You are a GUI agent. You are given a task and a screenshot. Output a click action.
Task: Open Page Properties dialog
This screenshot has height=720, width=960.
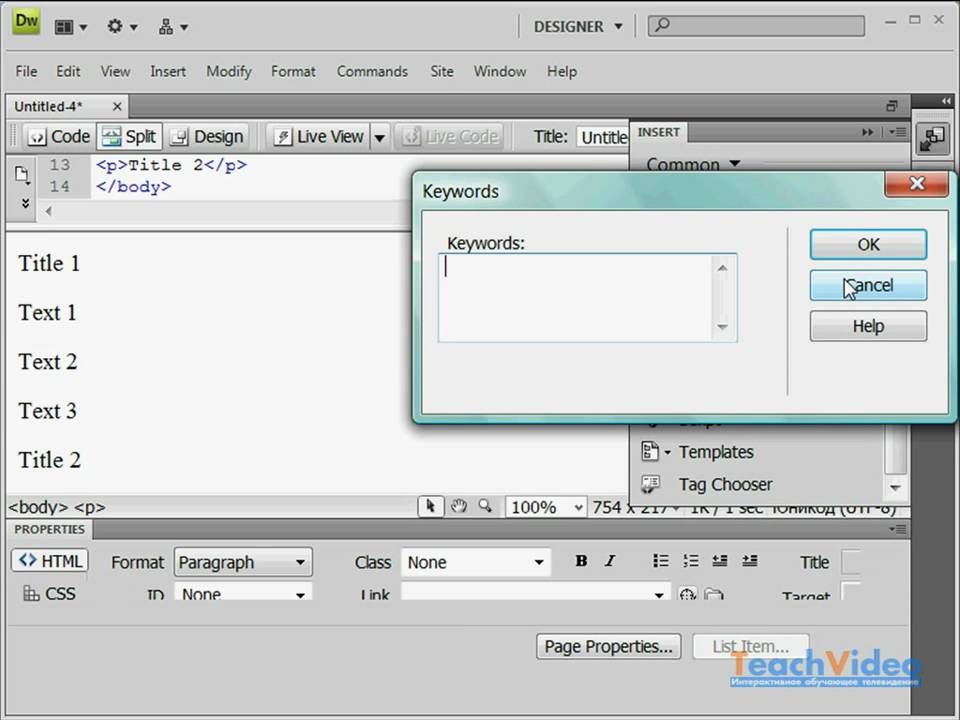coord(609,647)
